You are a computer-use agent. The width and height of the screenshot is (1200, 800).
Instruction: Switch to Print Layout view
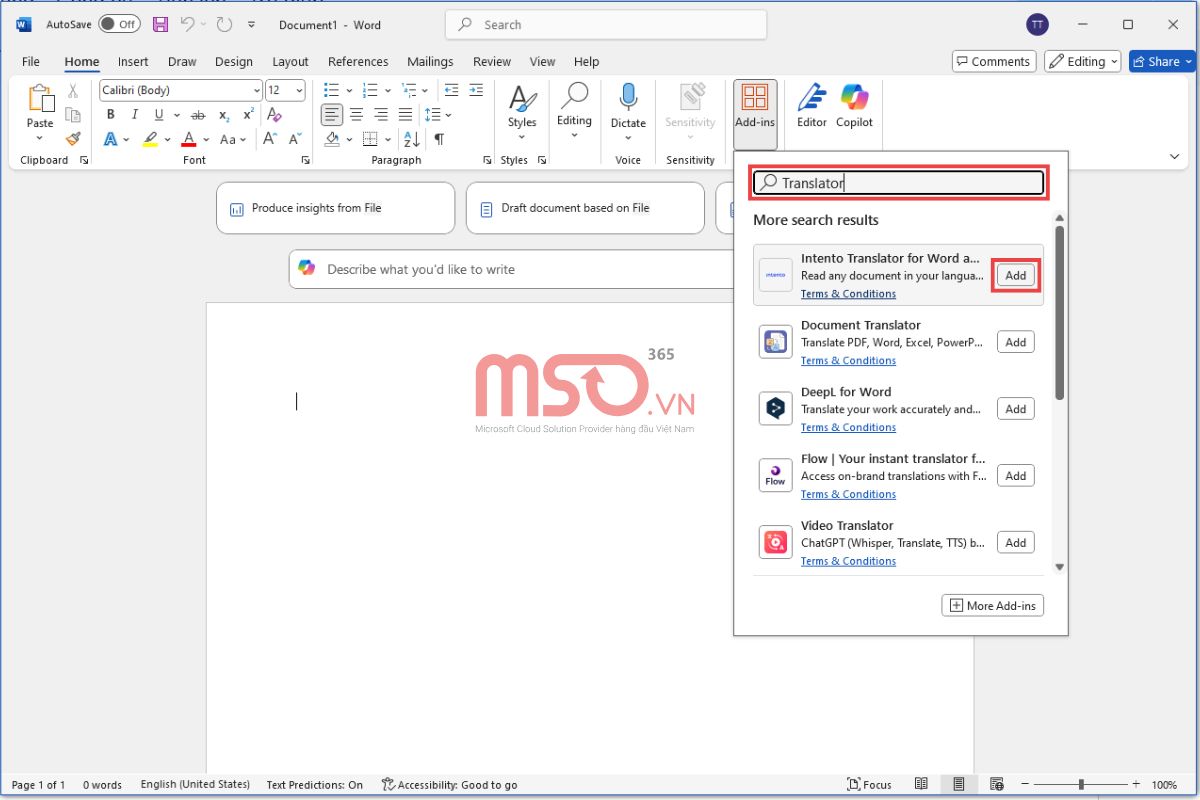point(959,785)
